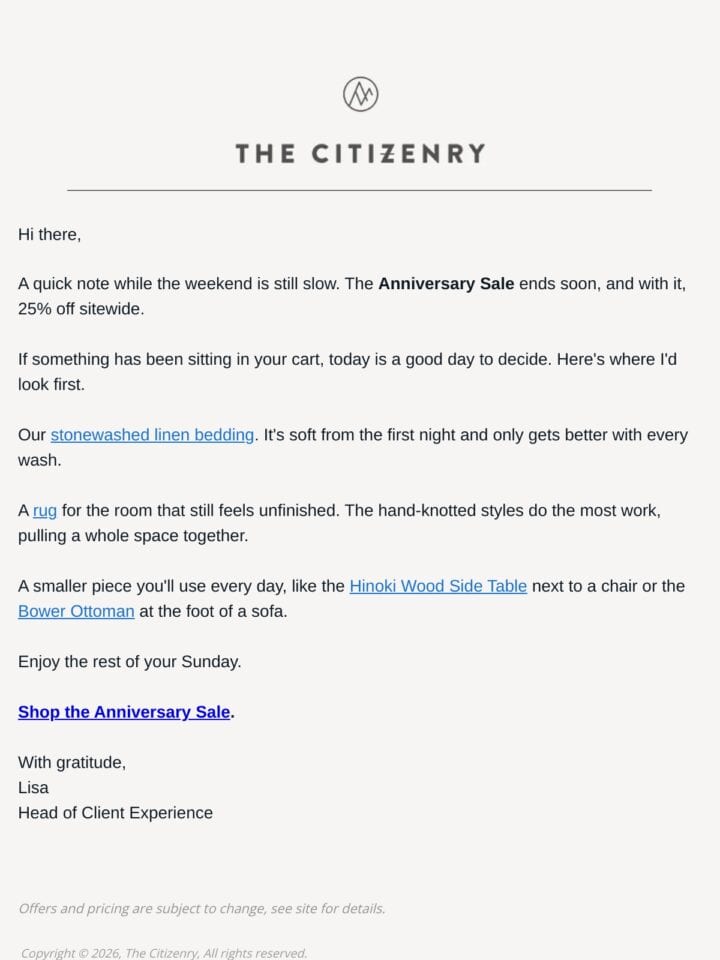
Task: Click THE CITIZENRY wordmark header
Action: pyautogui.click(x=360, y=154)
